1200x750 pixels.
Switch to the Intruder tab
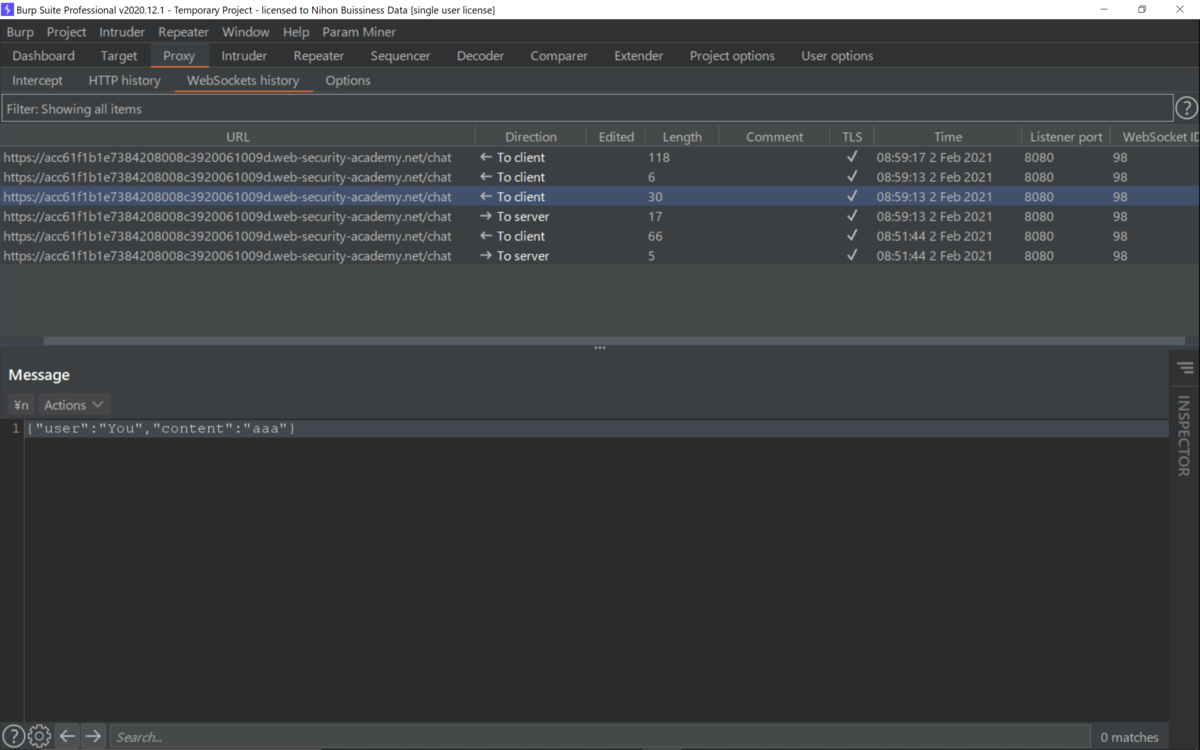tap(244, 56)
